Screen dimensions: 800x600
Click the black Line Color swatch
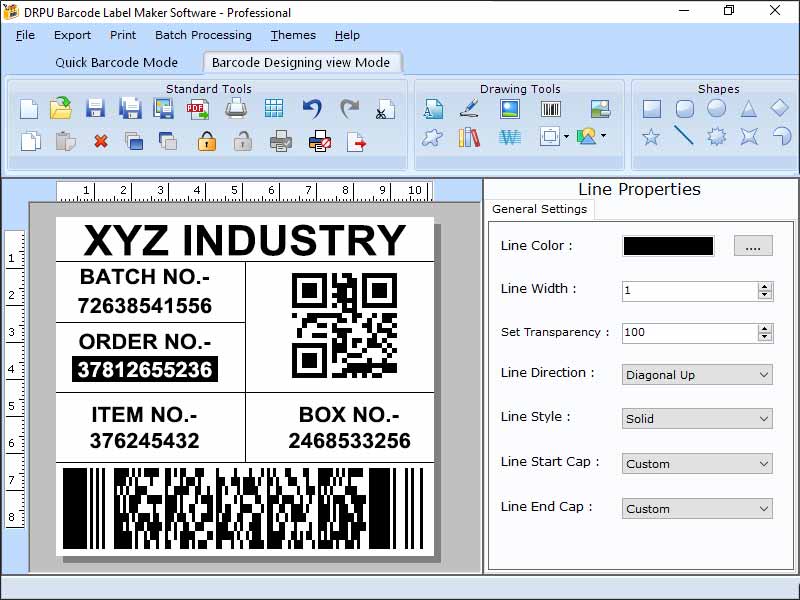pyautogui.click(x=668, y=246)
